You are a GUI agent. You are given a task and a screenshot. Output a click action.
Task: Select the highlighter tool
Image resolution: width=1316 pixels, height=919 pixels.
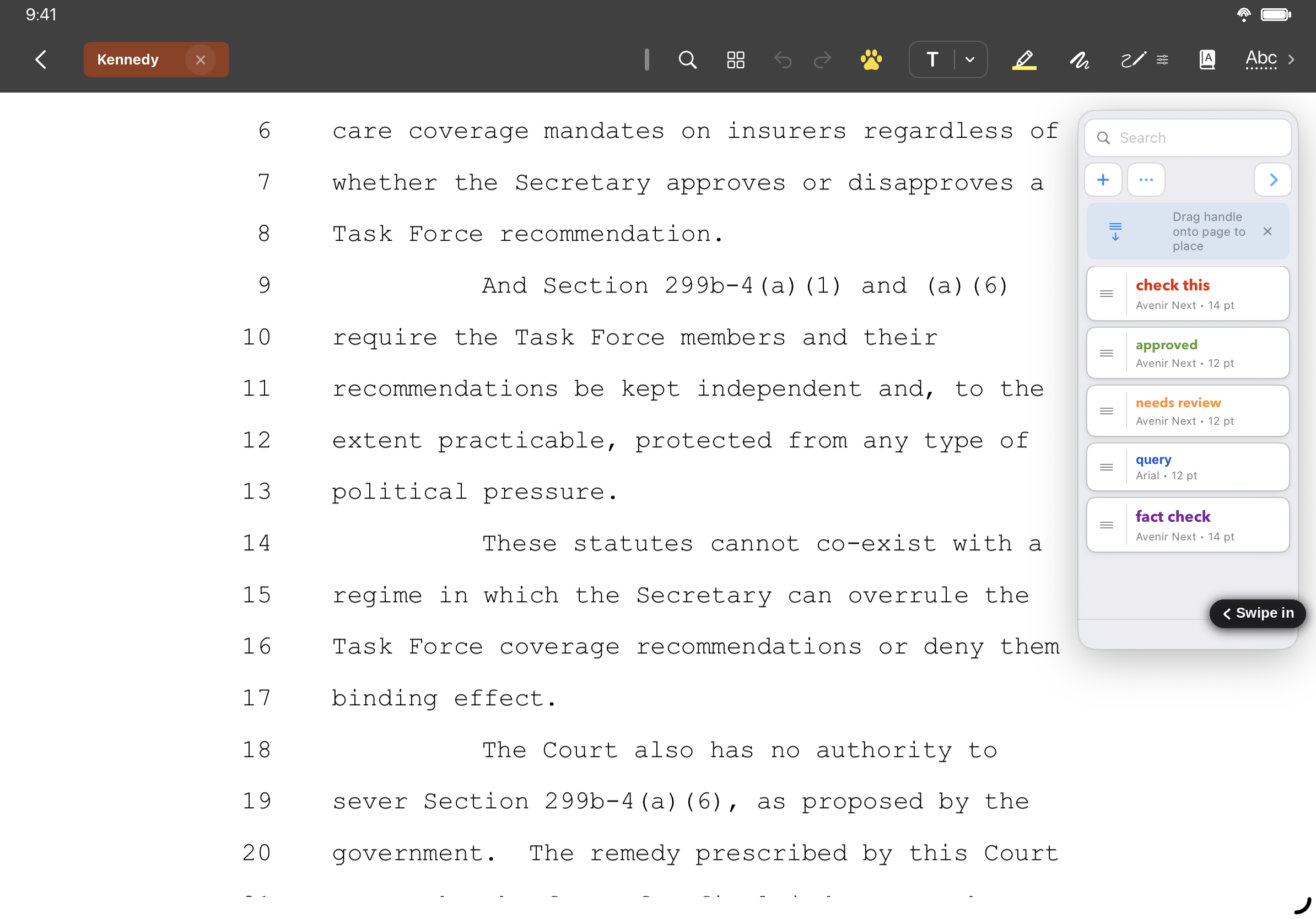click(1024, 60)
